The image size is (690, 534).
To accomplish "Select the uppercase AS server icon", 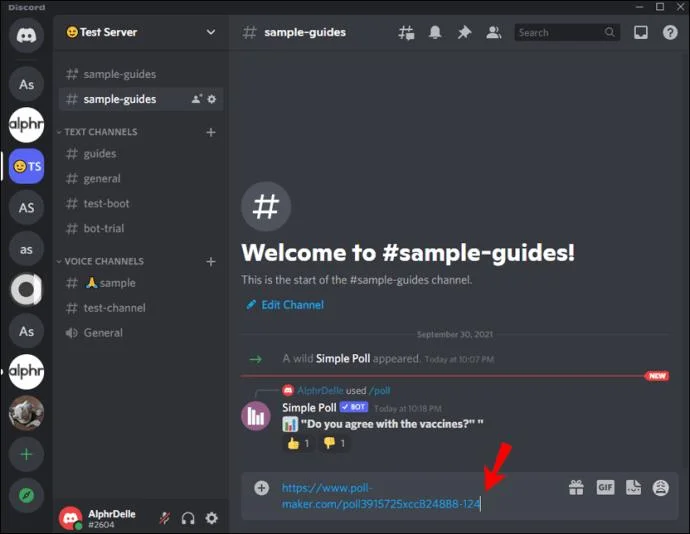I will (26, 207).
